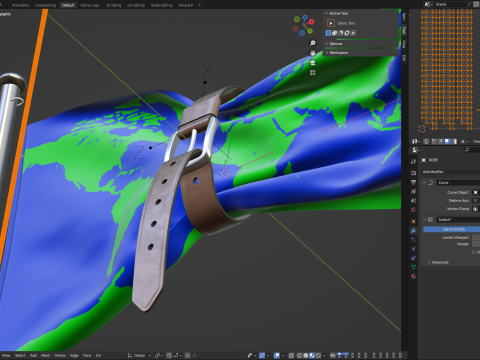
Task: Open the UV menu in viewport header
Action: coord(98,355)
